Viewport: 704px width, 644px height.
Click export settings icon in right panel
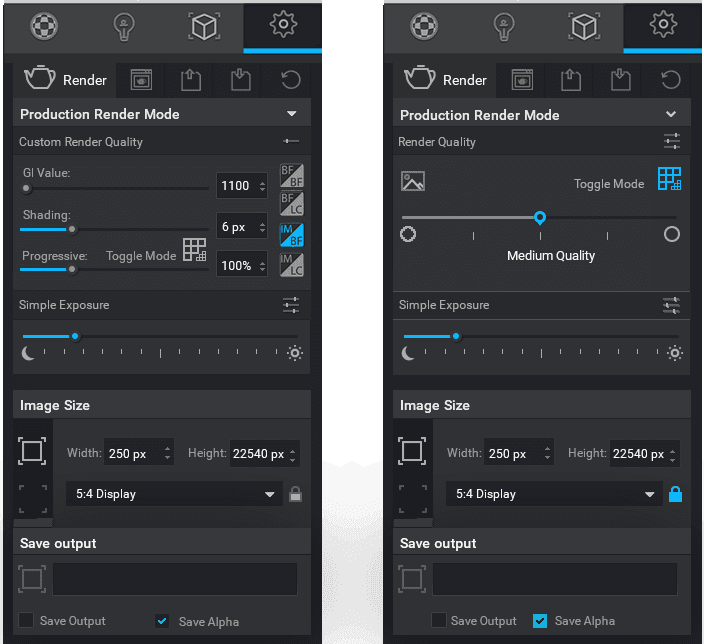[x=571, y=80]
